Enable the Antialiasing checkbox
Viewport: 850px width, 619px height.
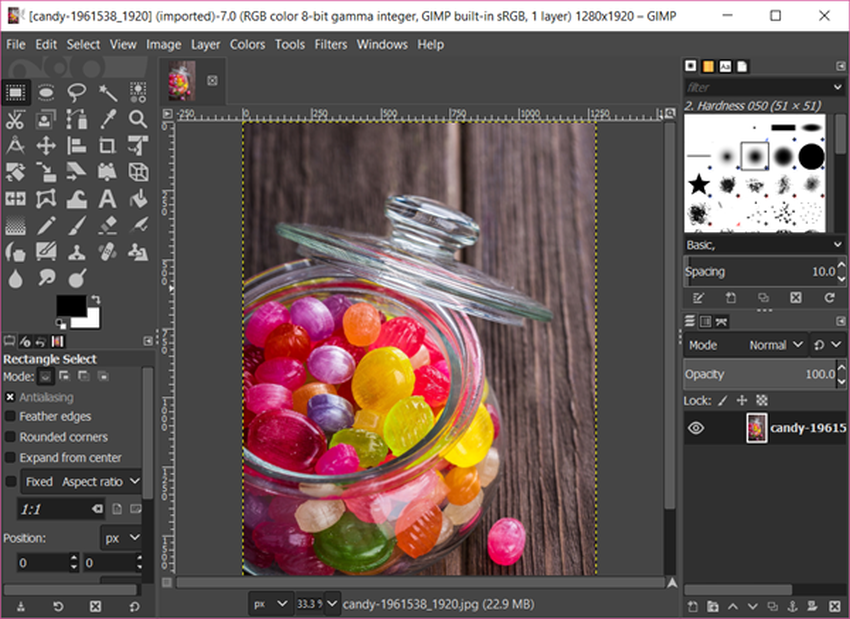tap(11, 396)
